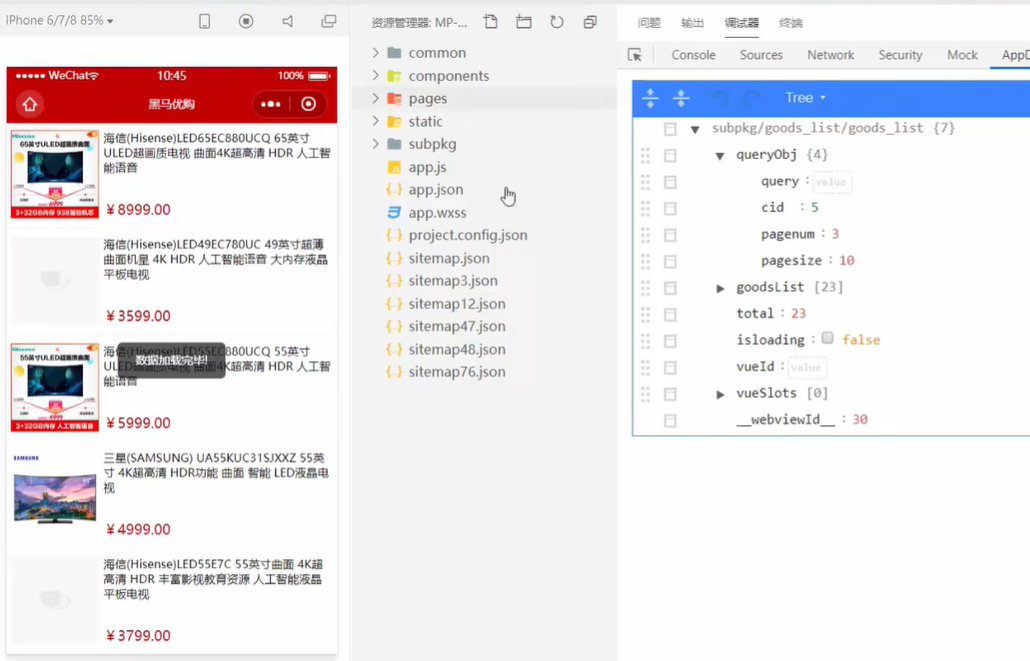Click the drag handle beside total row
The height and width of the screenshot is (661, 1030).
[x=645, y=314]
